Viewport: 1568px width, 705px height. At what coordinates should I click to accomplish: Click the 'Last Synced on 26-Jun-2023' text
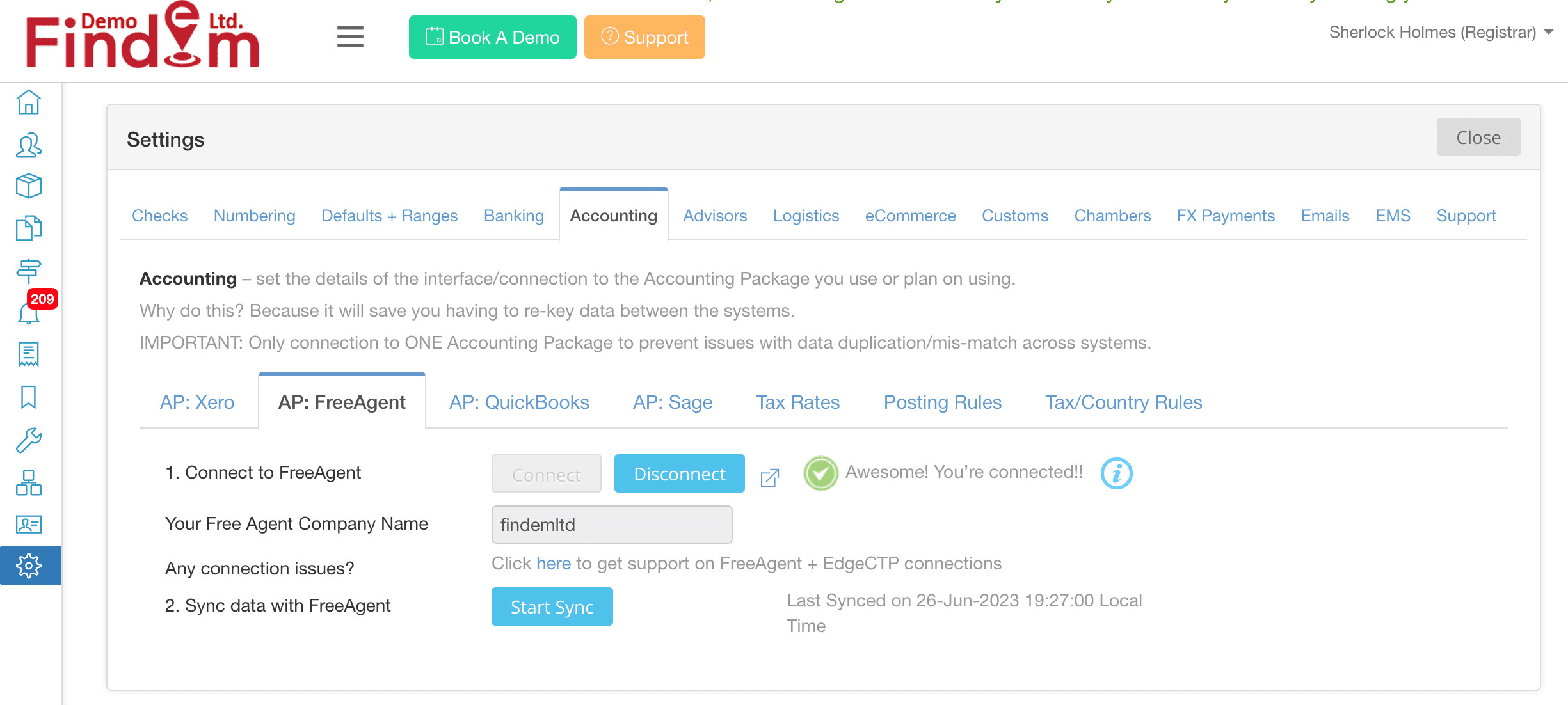click(964, 613)
